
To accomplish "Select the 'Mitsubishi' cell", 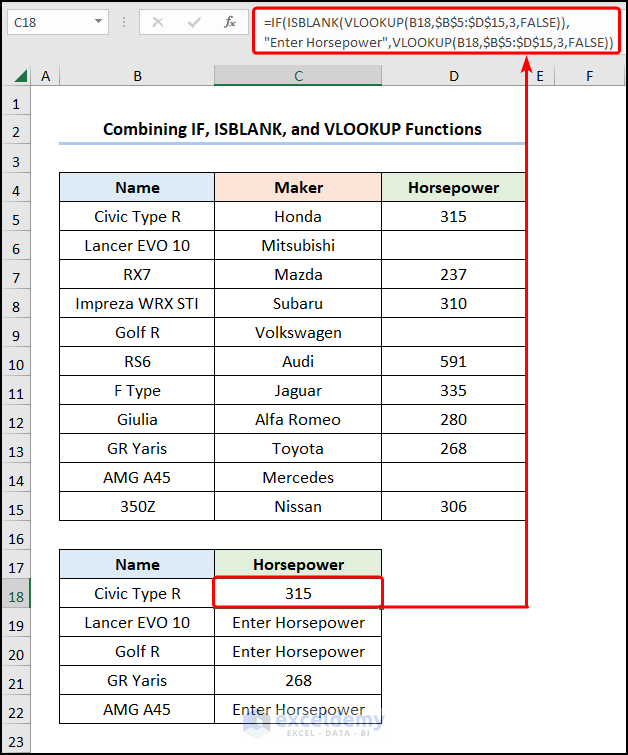I will 298,246.
